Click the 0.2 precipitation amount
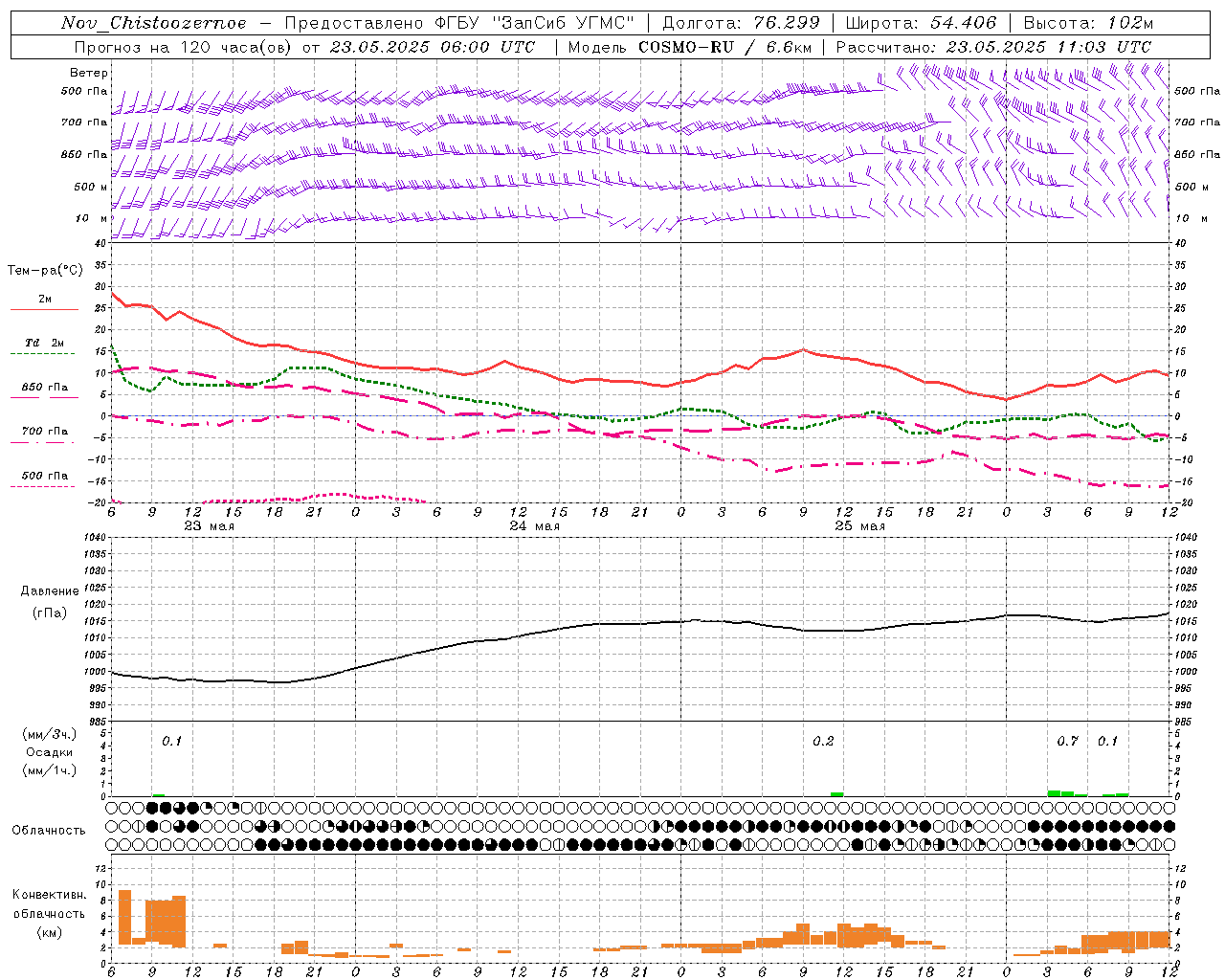This screenshot has width=1225, height=980. click(x=823, y=741)
